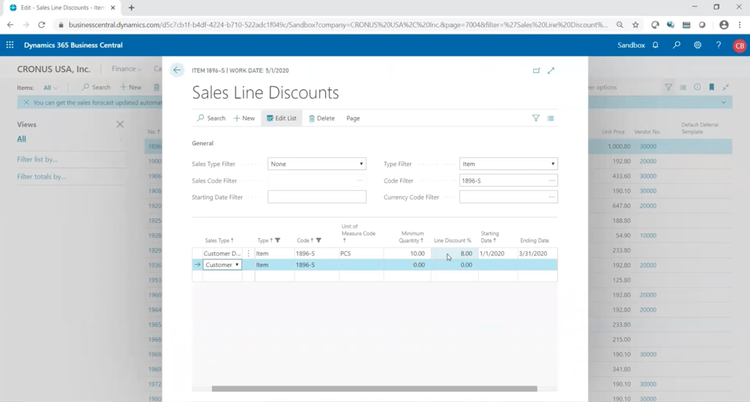Click the All view link
The height and width of the screenshot is (402, 750).
(x=22, y=139)
